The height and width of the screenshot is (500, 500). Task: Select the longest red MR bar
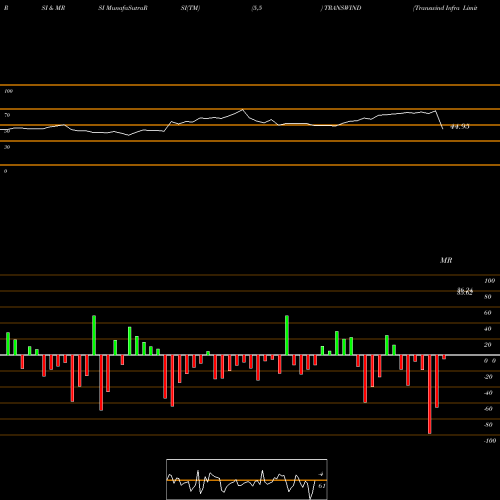429,394
